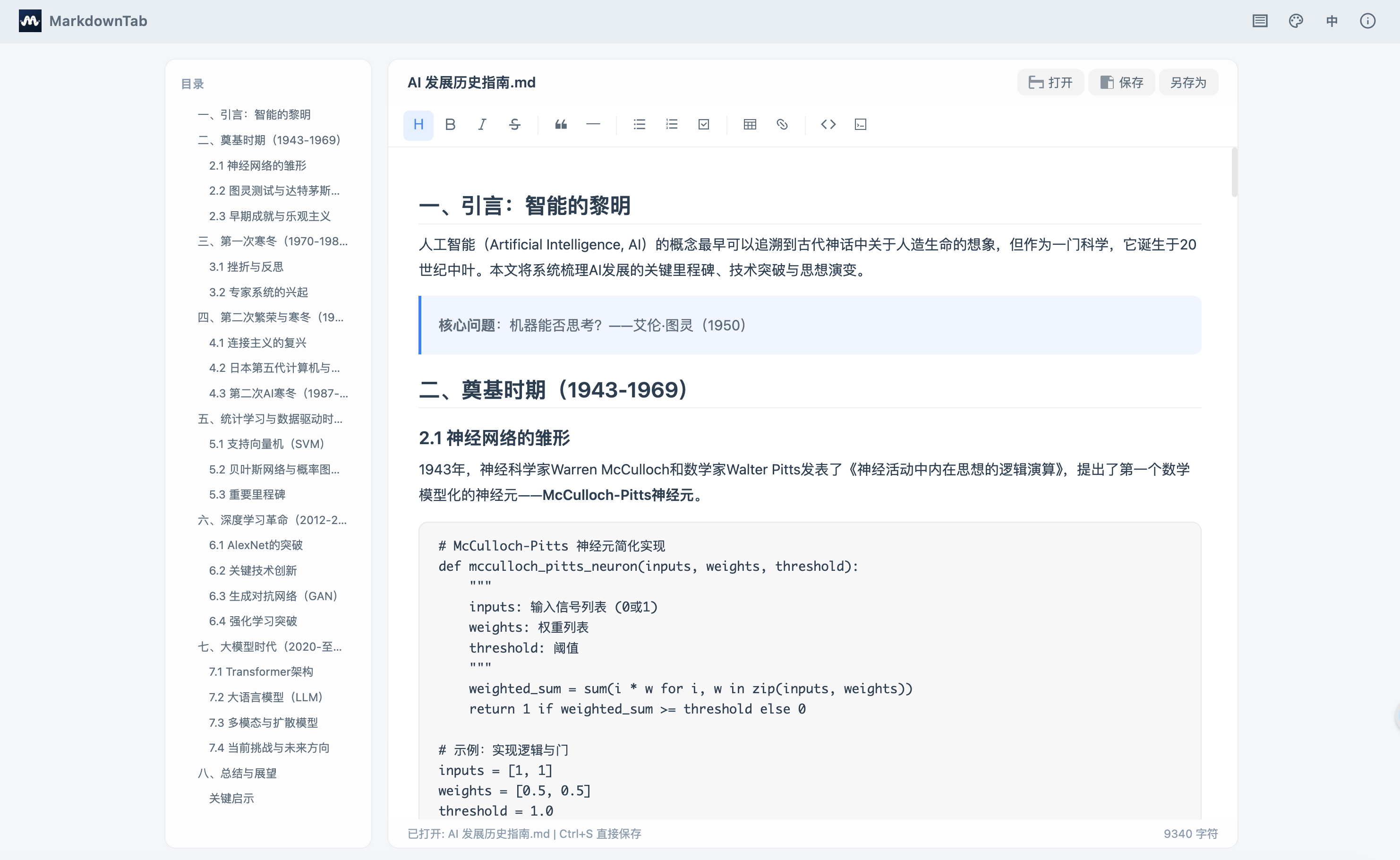The width and height of the screenshot is (1400, 860).
Task: Jump to 4.1 连接主义的复兴
Action: pos(257,343)
